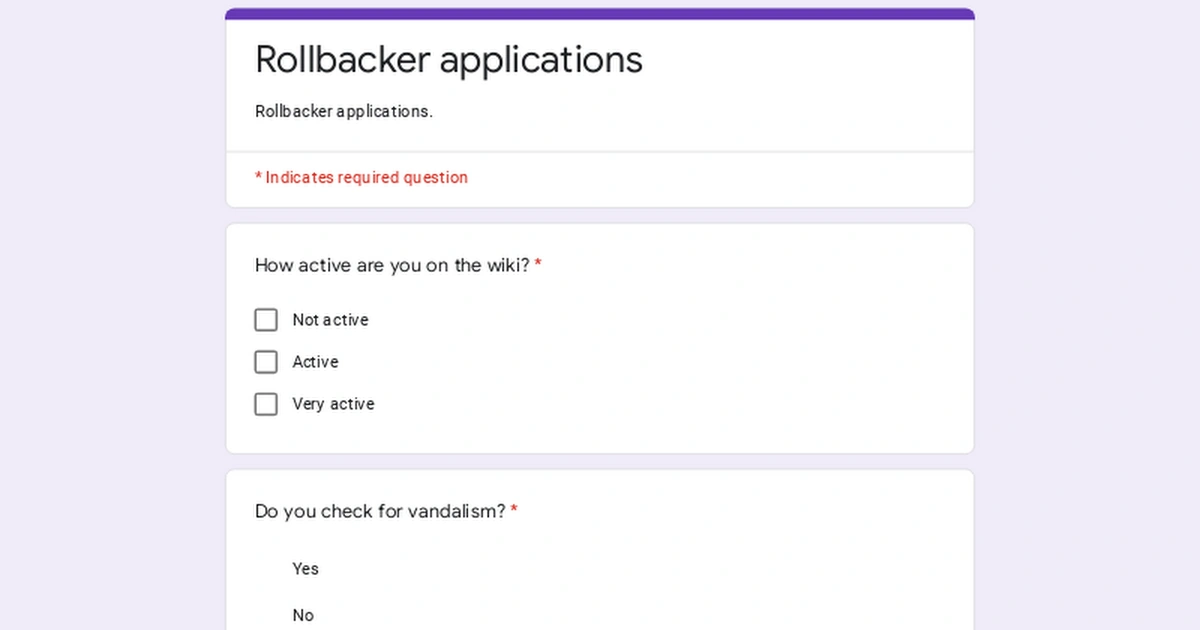The width and height of the screenshot is (1200, 630).
Task: Select "No" for checking vandalism
Action: (303, 614)
